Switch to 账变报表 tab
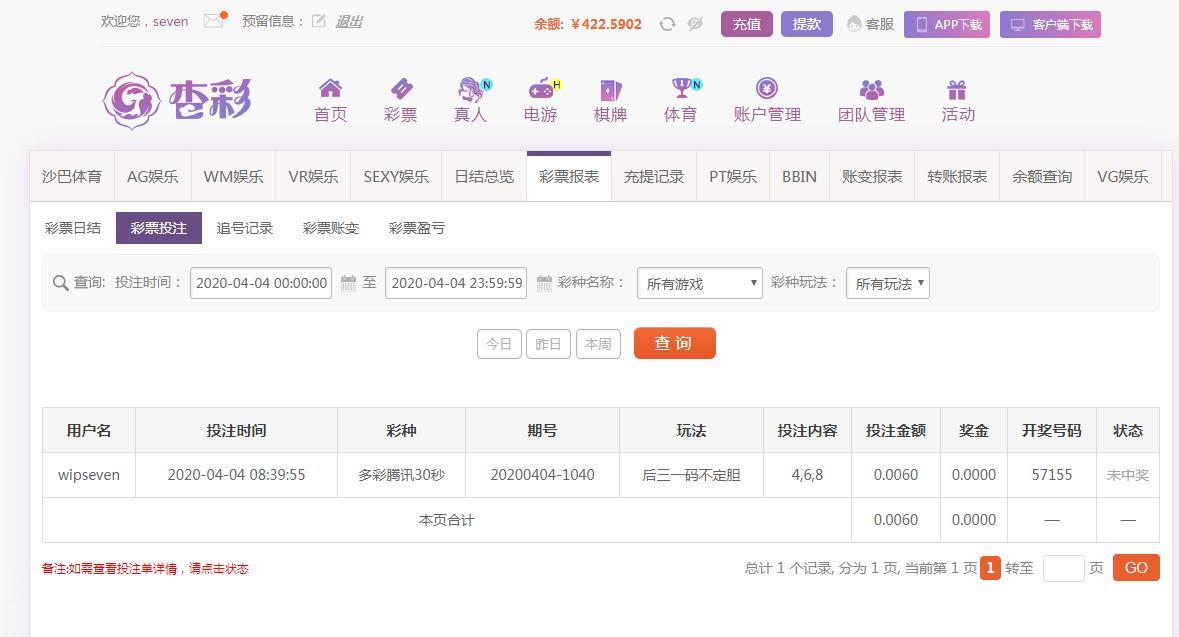This screenshot has width=1179, height=637. (x=872, y=177)
